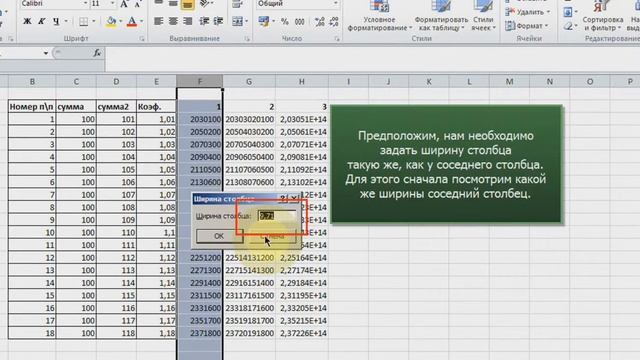Image resolution: width=640 pixels, height=360 pixels.
Task: Toggle italic formatting (К)
Action: tap(41, 21)
